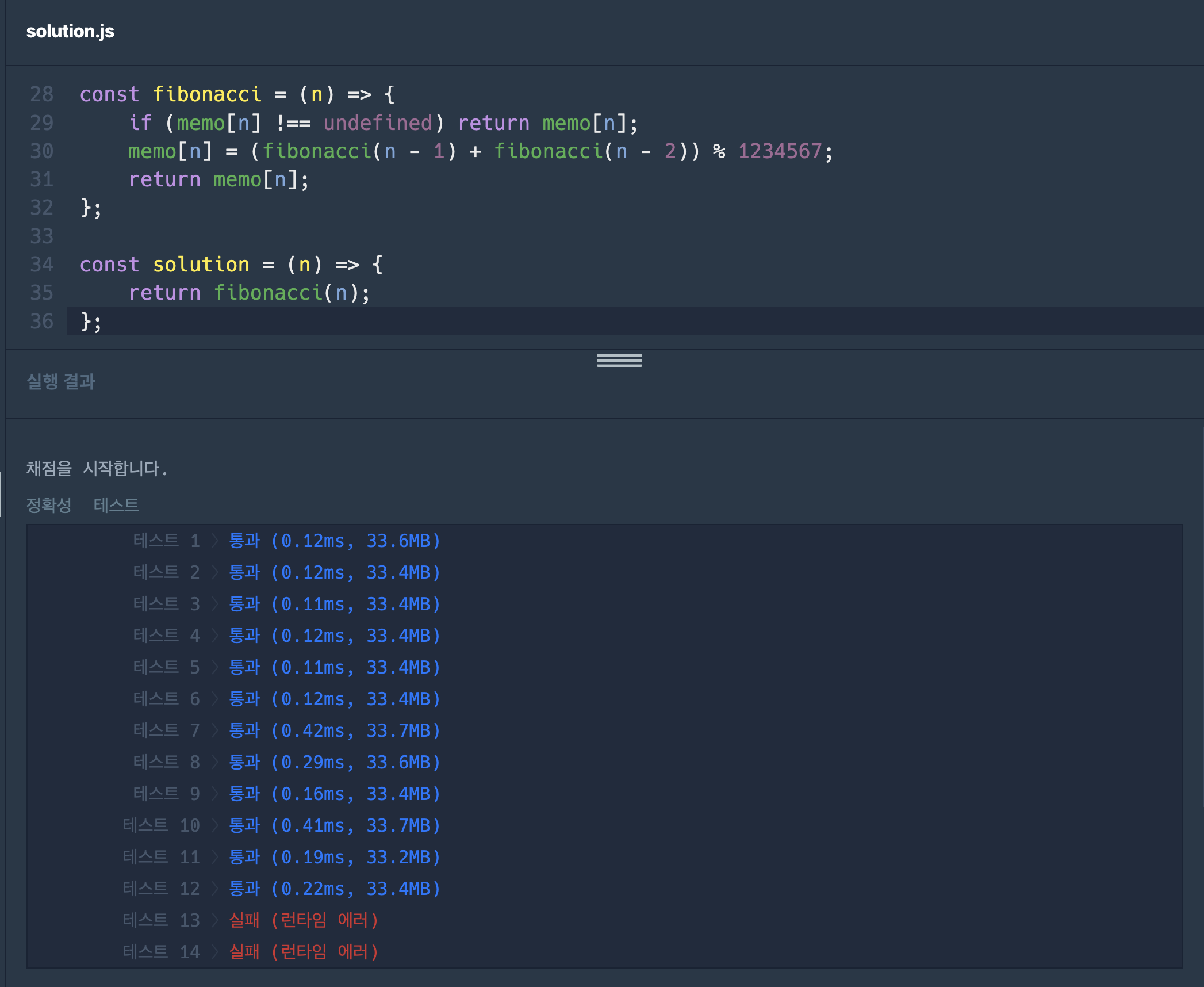Click 테스트 7 result 통과 (0.42ms, 33.7MB)
The height and width of the screenshot is (987, 1204).
point(335,730)
